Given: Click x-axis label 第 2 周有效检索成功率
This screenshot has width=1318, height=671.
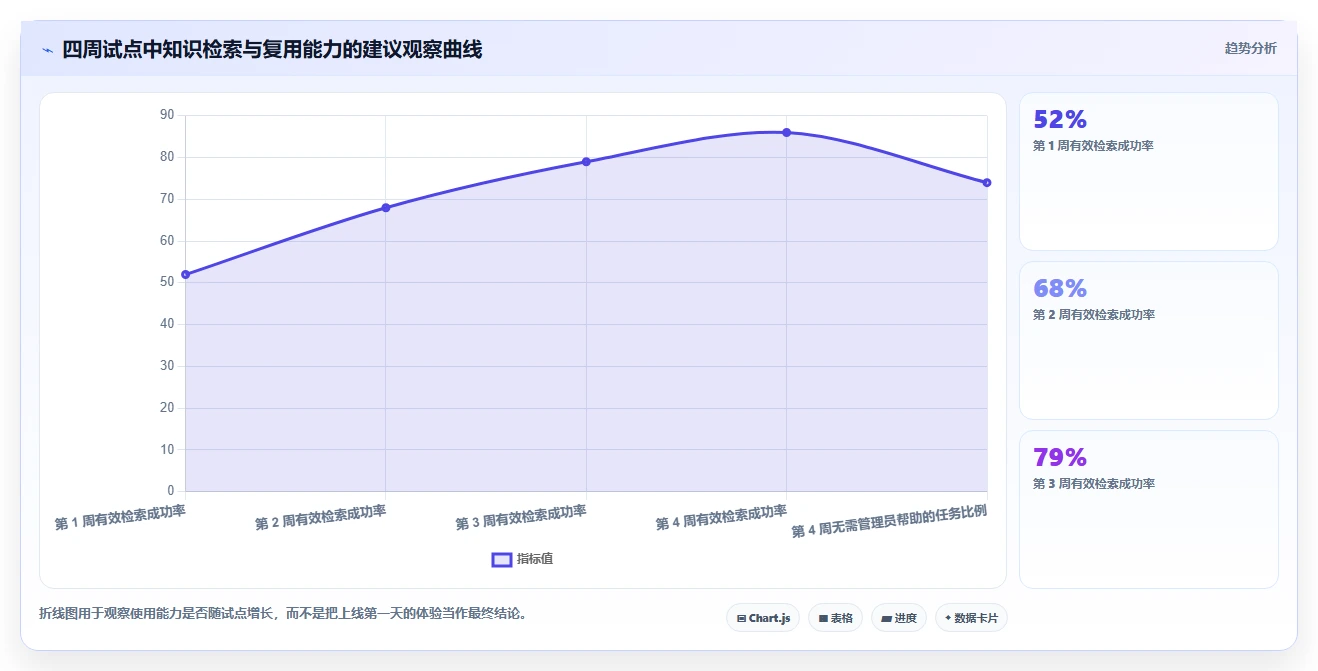Looking at the screenshot, I should pyautogui.click(x=321, y=517).
